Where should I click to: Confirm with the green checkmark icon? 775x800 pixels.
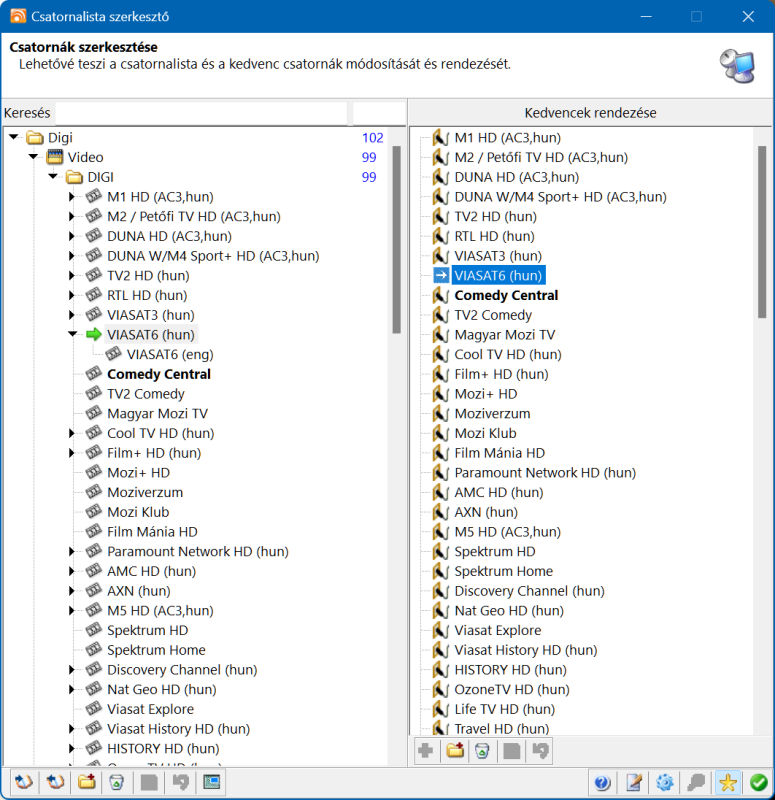(759, 782)
